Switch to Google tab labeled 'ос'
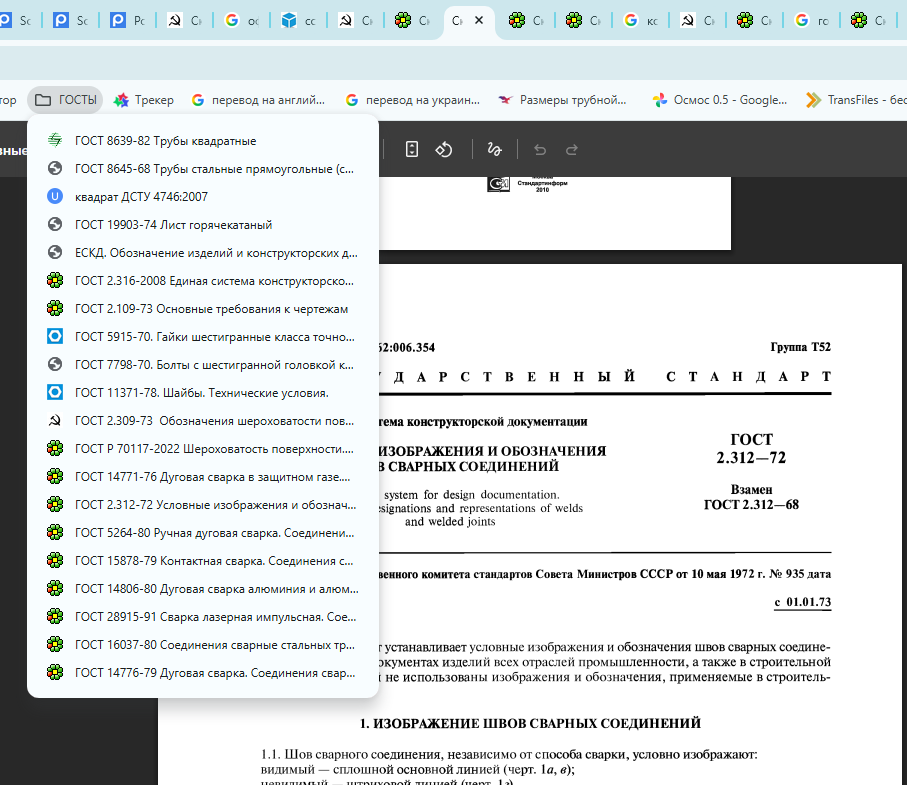This screenshot has height=785, width=907. click(x=242, y=21)
